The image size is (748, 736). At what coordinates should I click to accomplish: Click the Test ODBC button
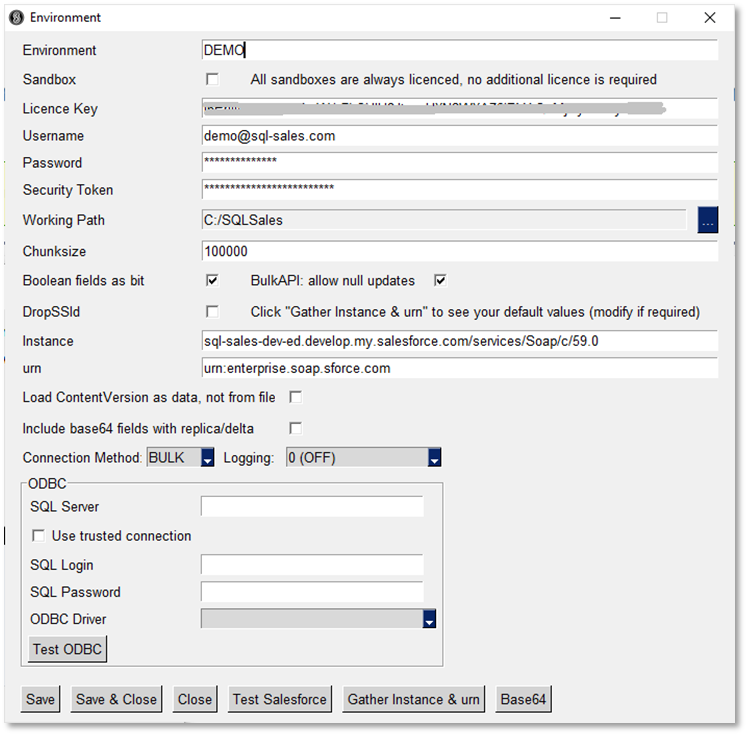pos(67,649)
